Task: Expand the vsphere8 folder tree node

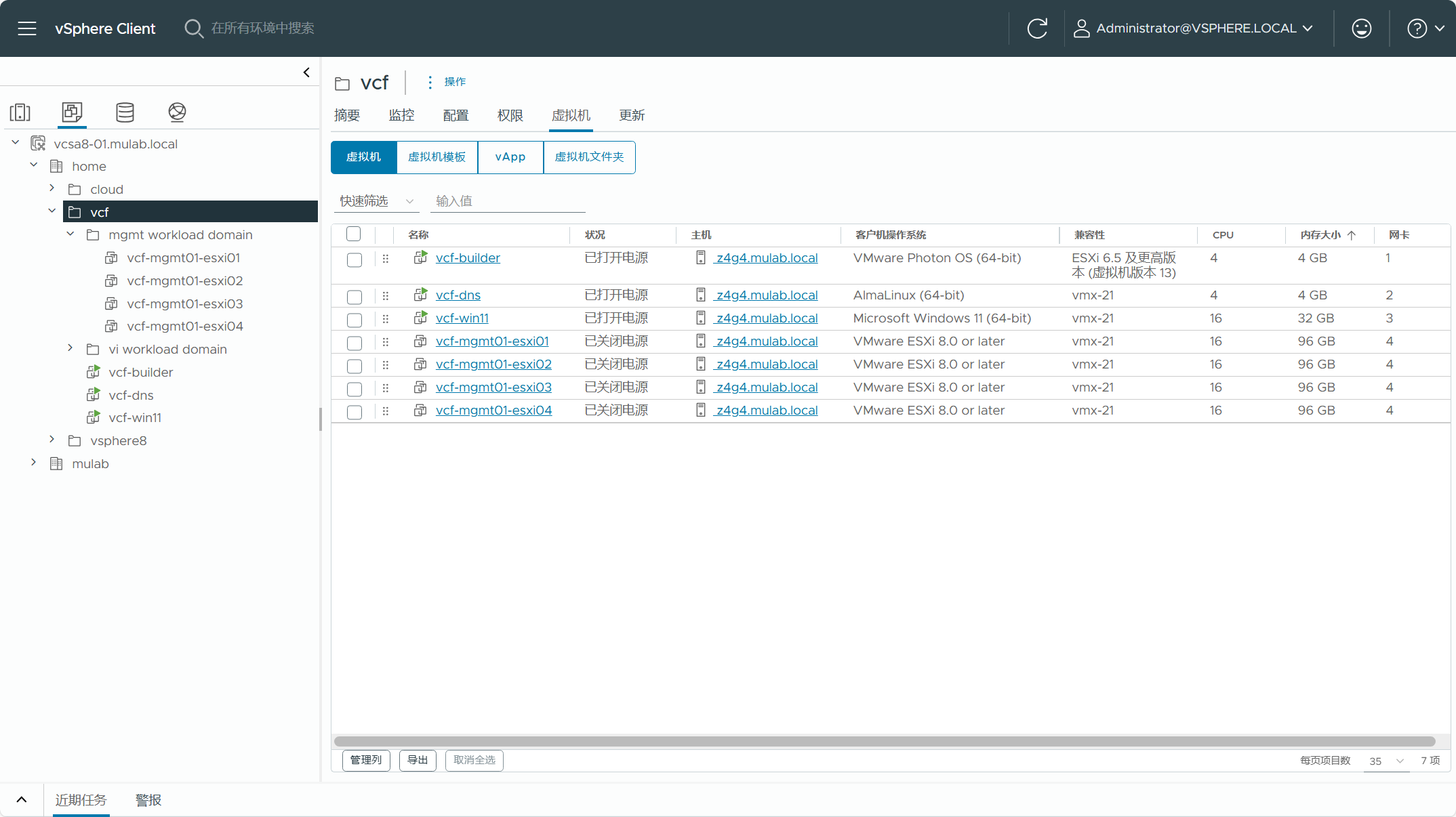Action: coord(52,440)
